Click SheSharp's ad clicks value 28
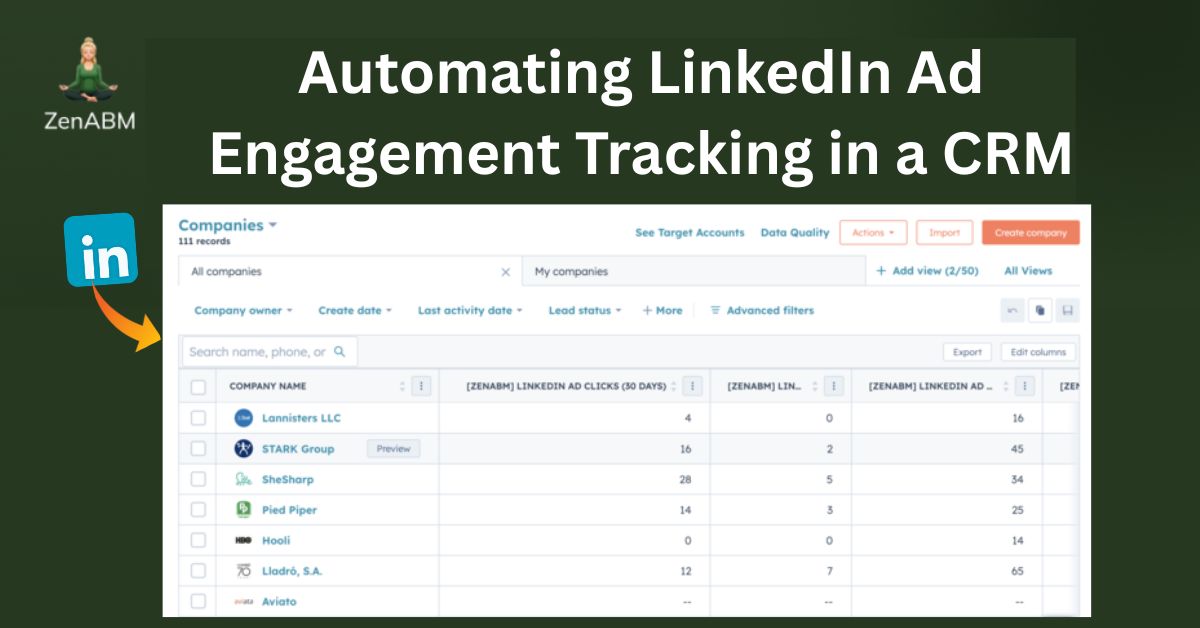Screen dimensions: 1200x628 (685, 480)
